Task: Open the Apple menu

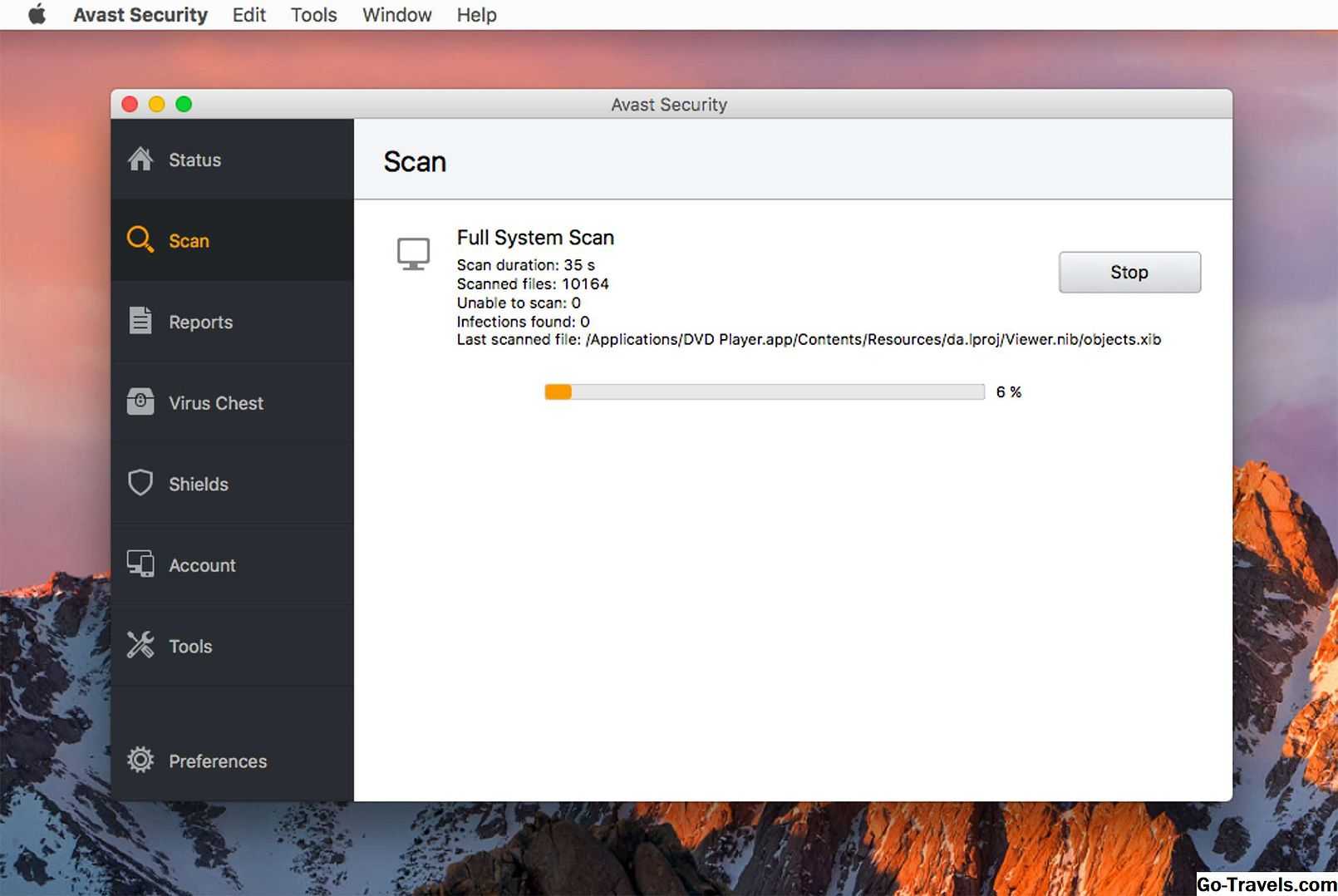Action: click(37, 15)
